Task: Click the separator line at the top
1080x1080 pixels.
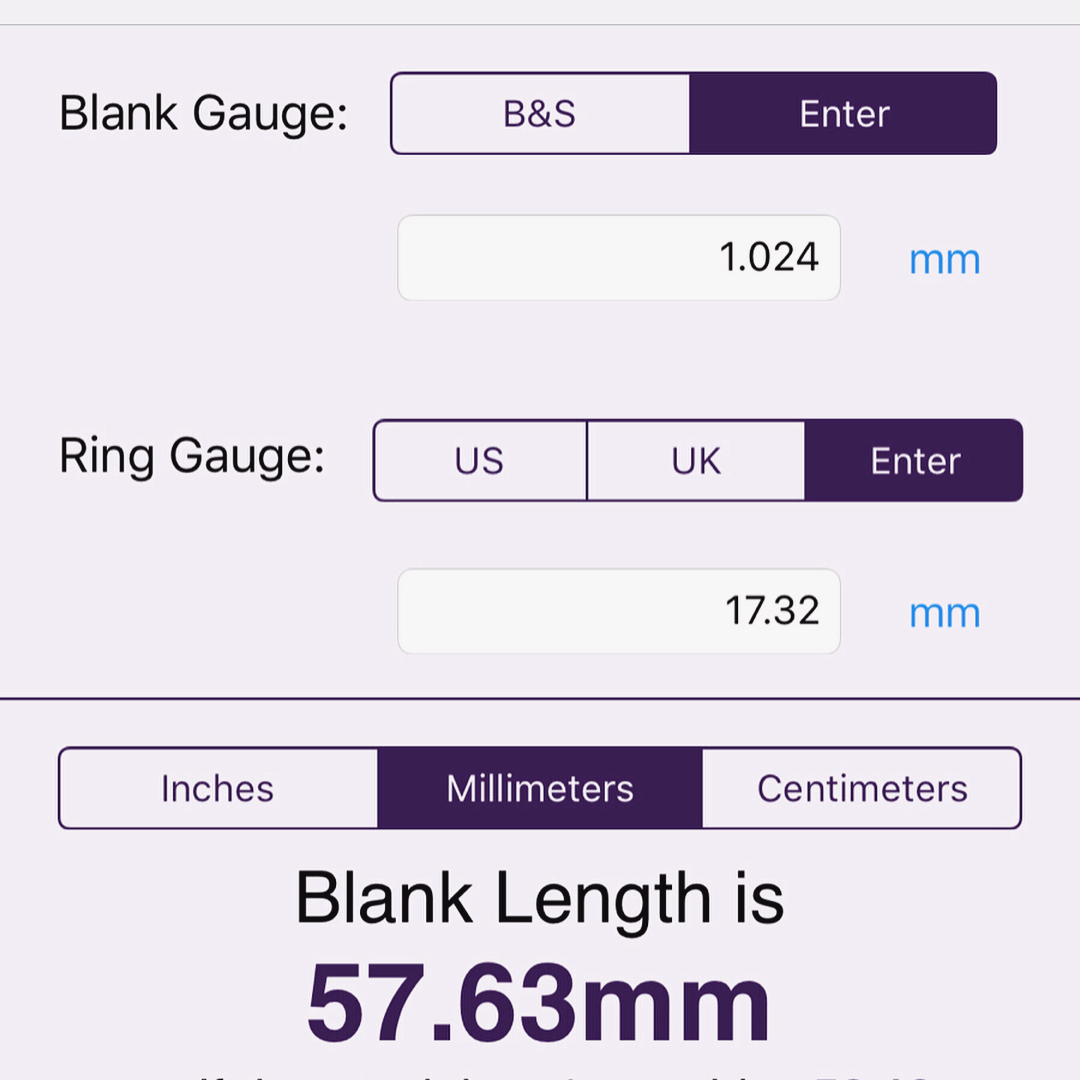Action: pos(540,25)
